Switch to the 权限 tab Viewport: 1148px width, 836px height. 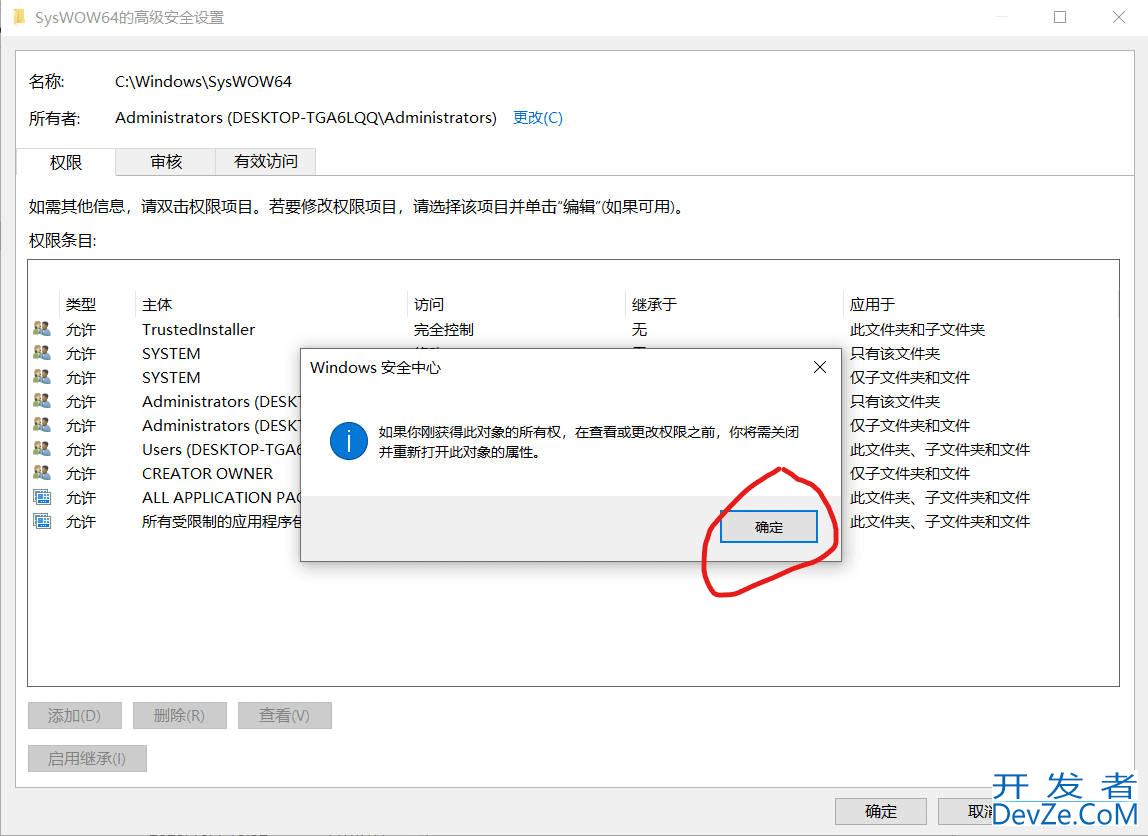click(x=66, y=162)
